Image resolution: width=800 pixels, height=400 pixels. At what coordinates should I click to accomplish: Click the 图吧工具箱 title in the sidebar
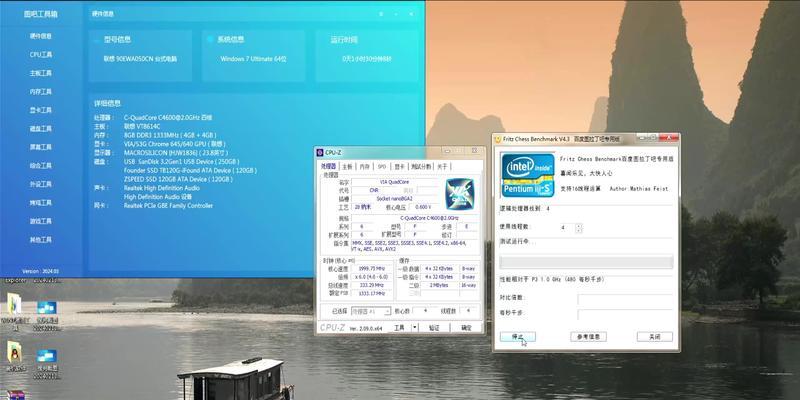(40, 14)
